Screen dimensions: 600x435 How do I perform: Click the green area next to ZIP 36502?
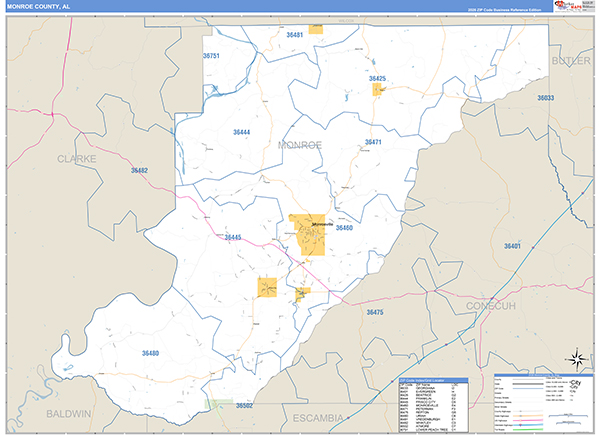(220, 404)
